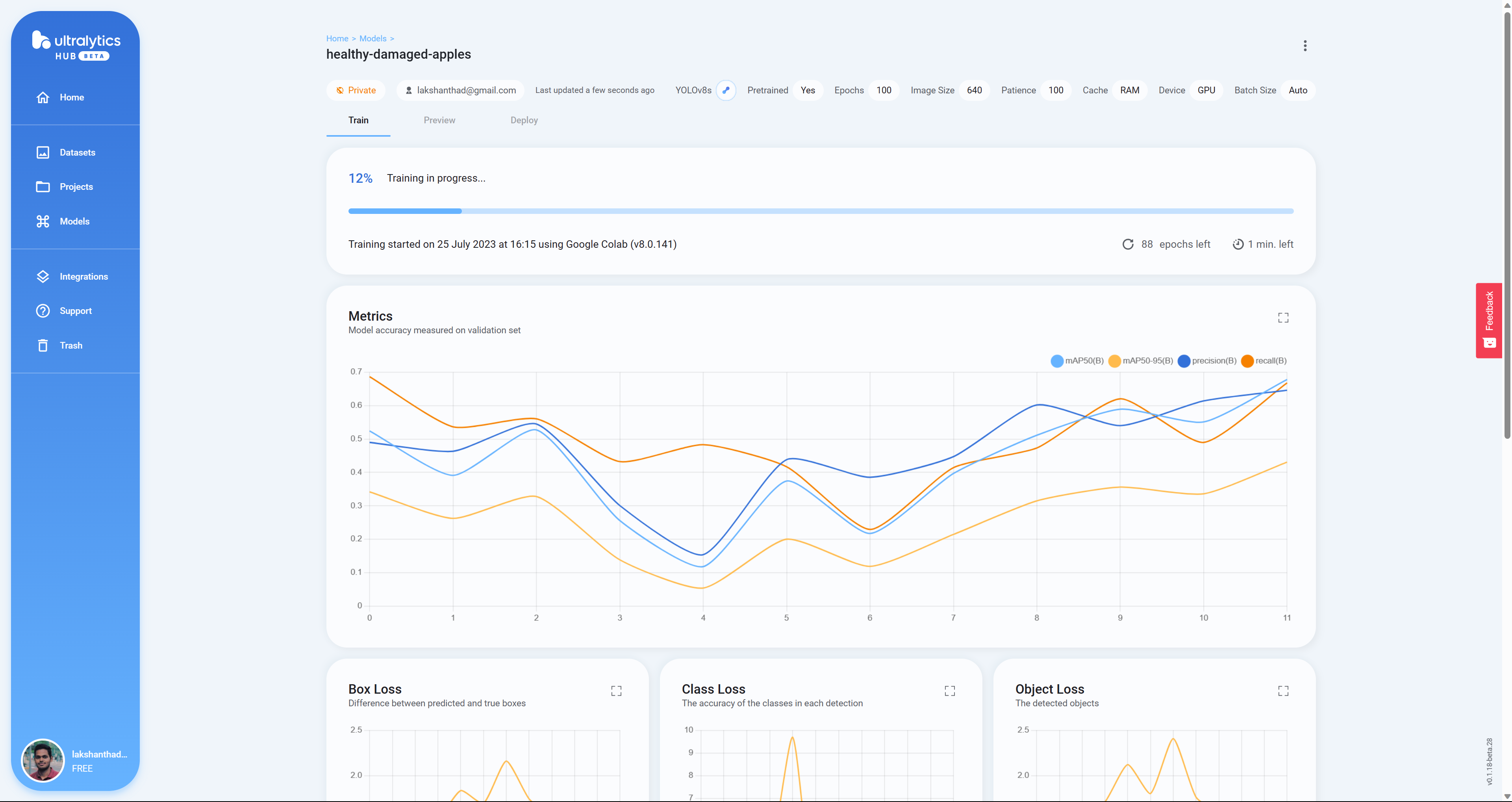1512x802 pixels.
Task: Open the three-dot more options menu
Action: click(x=1305, y=46)
